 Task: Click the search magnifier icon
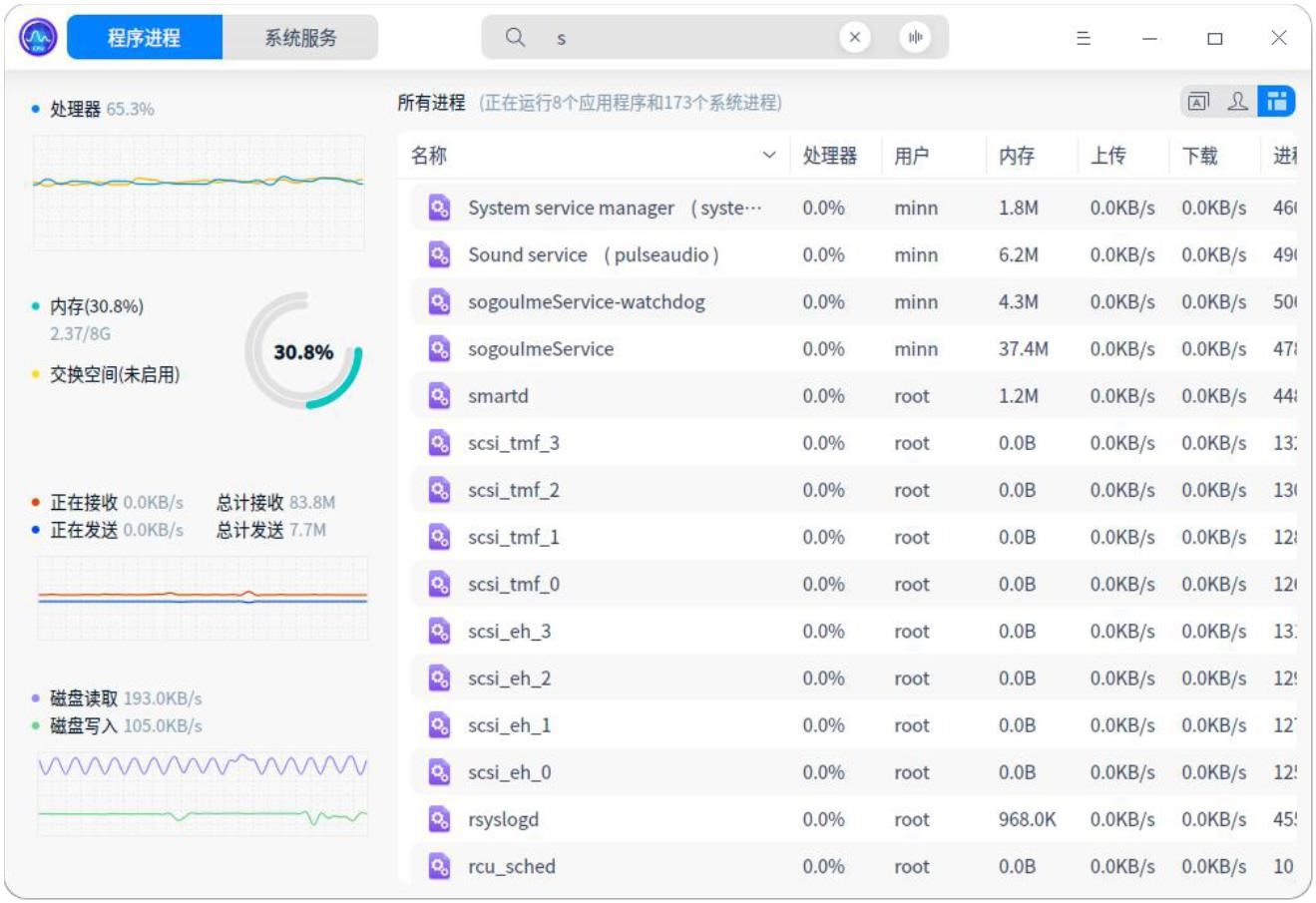click(515, 38)
